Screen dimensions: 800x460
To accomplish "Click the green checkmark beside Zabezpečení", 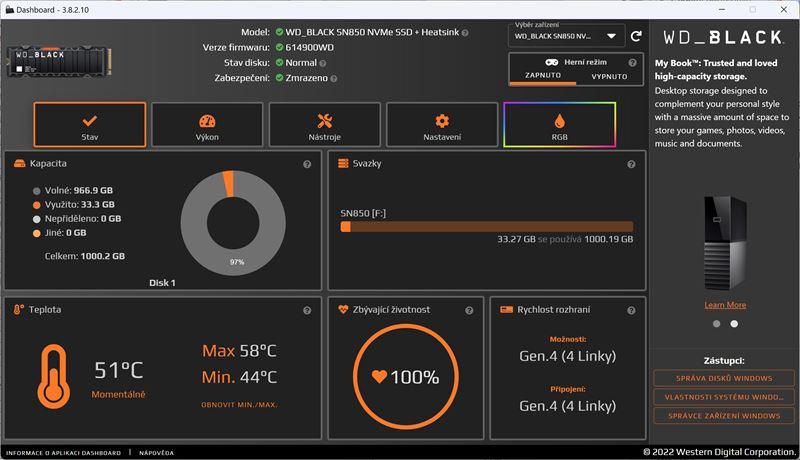I will point(279,78).
